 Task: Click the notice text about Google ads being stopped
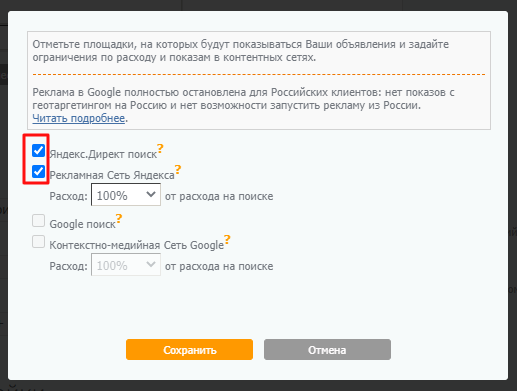(243, 99)
